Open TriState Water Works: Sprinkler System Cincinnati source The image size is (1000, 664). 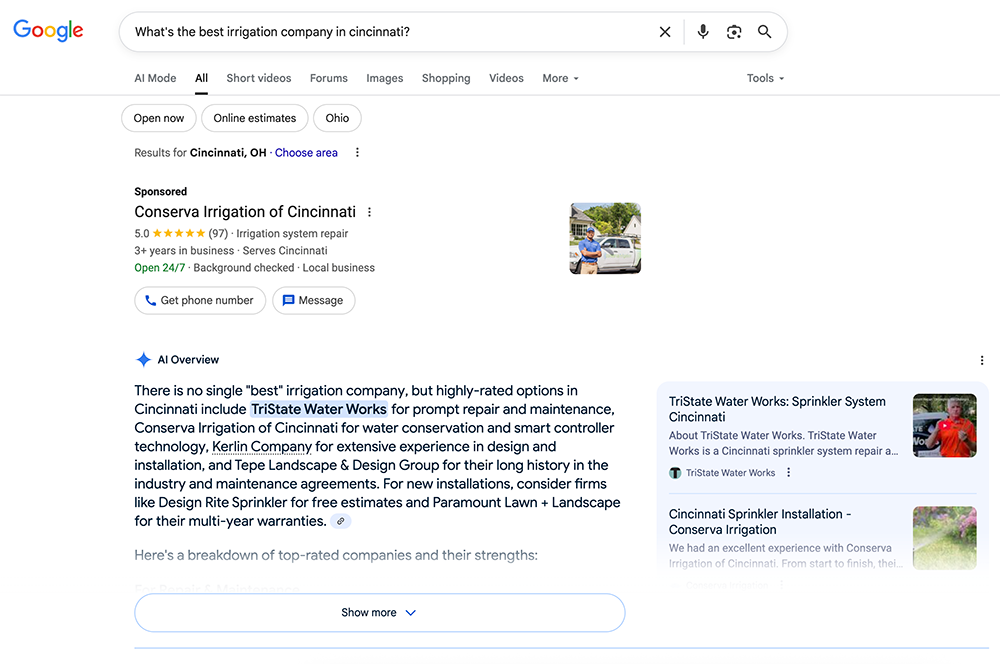click(x=777, y=409)
